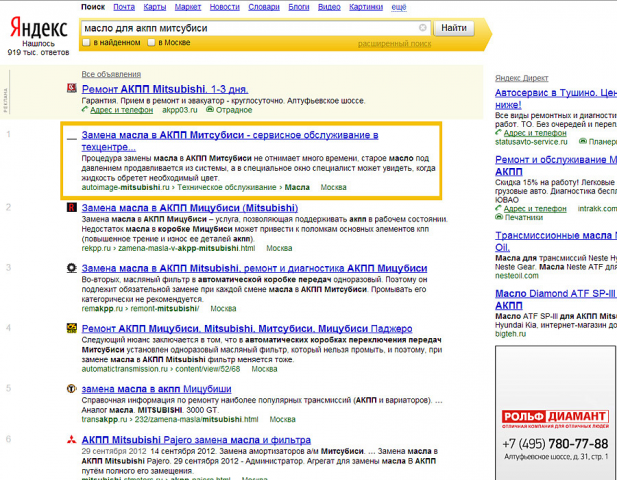Click the Найти search button

click(454, 28)
